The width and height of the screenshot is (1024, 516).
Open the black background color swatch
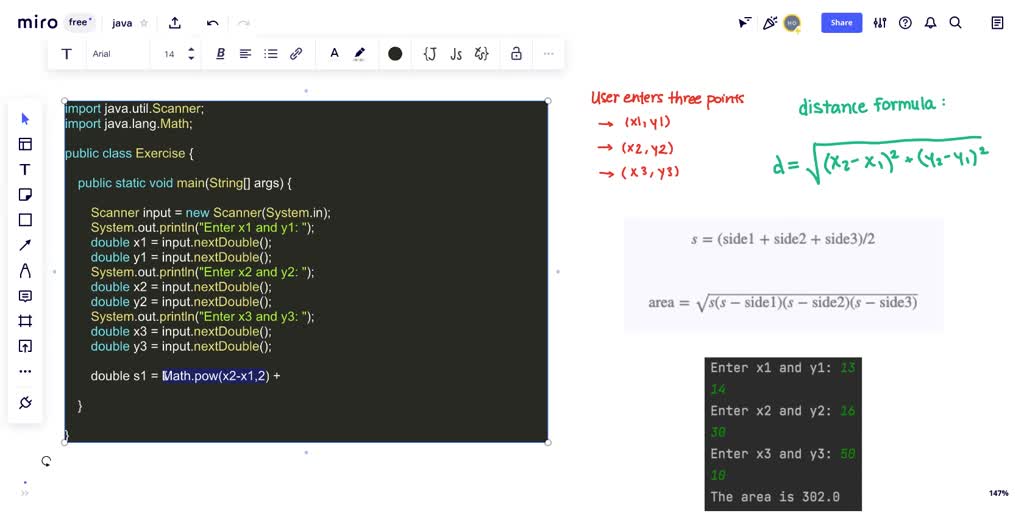pos(395,54)
